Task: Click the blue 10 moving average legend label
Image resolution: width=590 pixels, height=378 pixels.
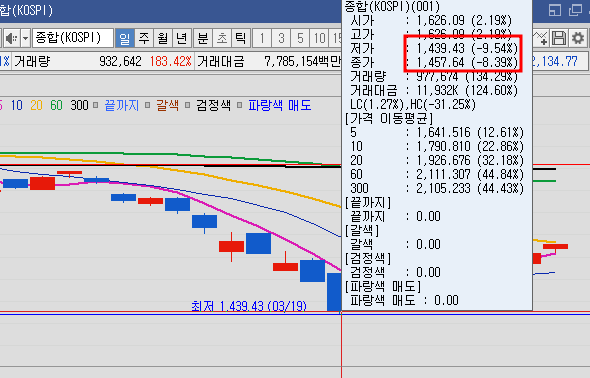Action: click(x=17, y=105)
